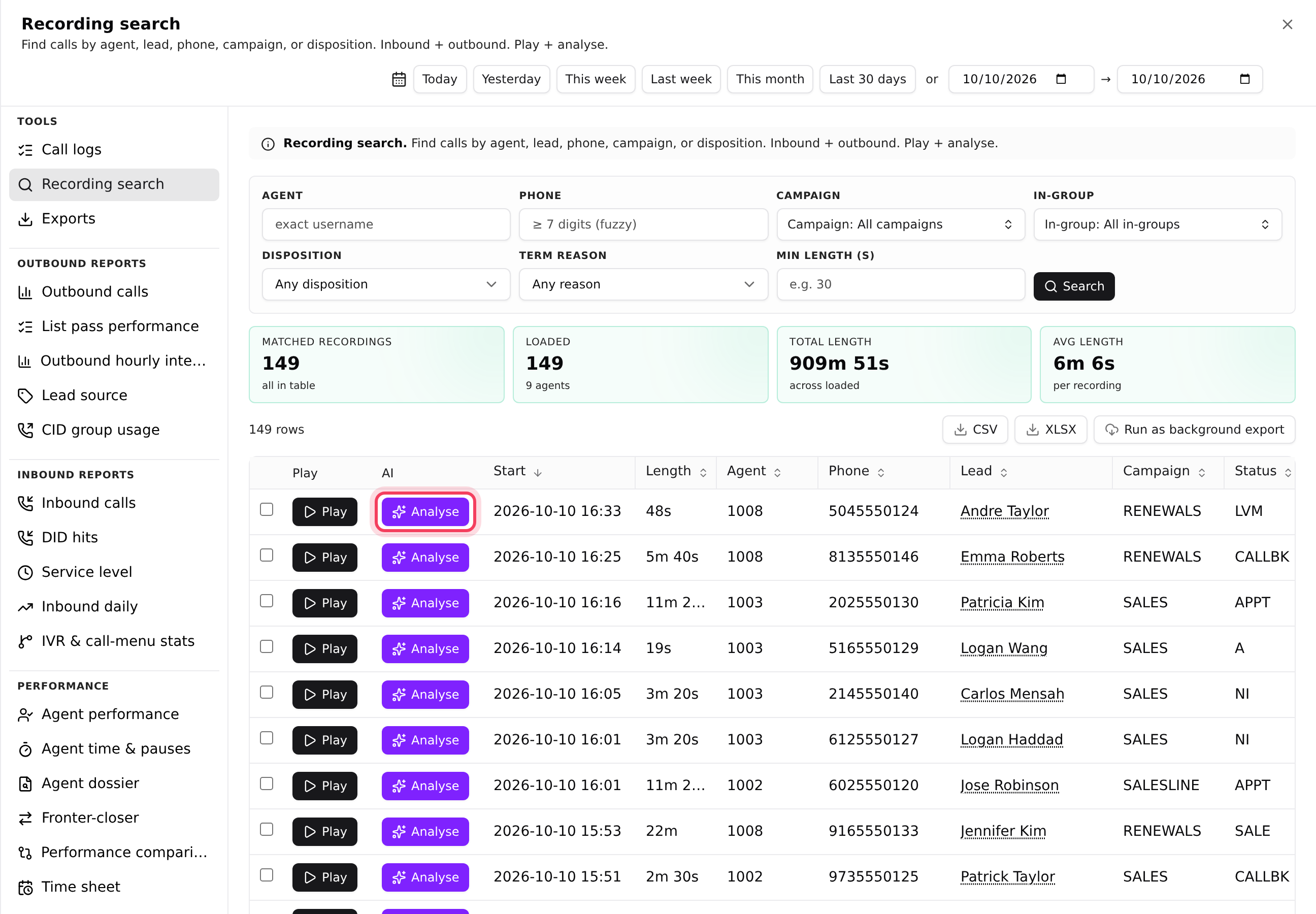Screen dimensions: 1316x914
Task: Close the Recording search dialog
Action: pos(1287,24)
